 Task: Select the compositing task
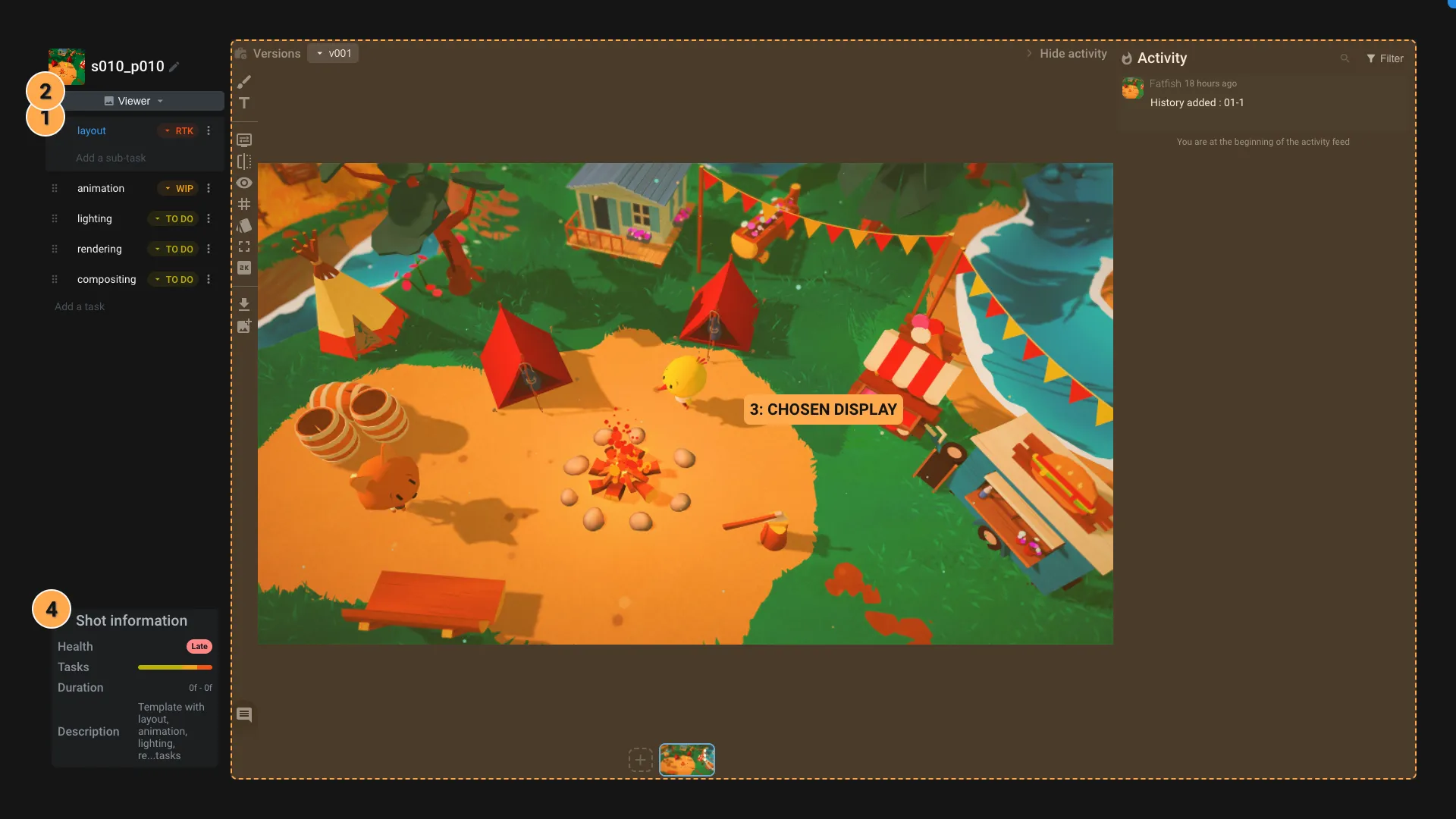coord(107,279)
